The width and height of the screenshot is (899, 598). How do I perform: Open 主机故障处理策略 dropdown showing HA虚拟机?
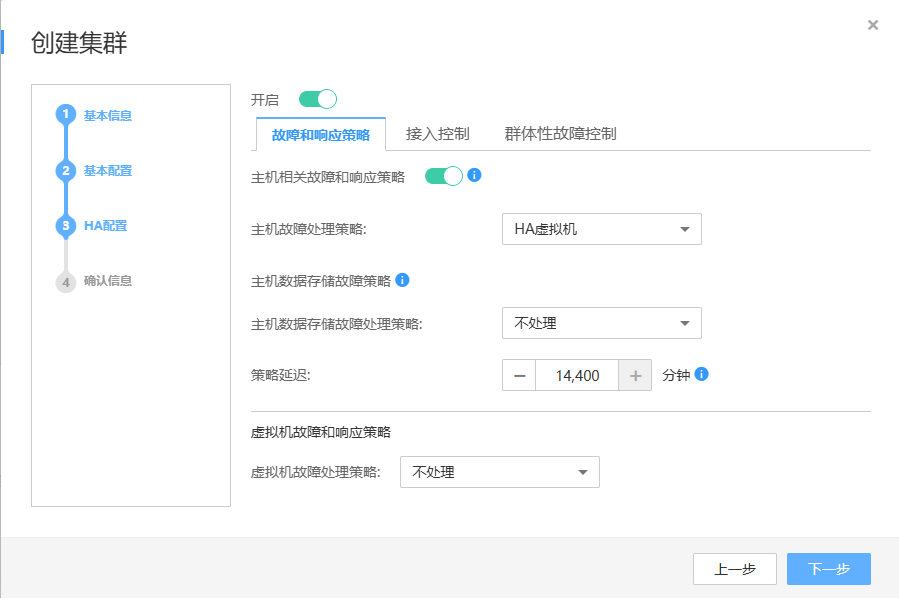[601, 229]
